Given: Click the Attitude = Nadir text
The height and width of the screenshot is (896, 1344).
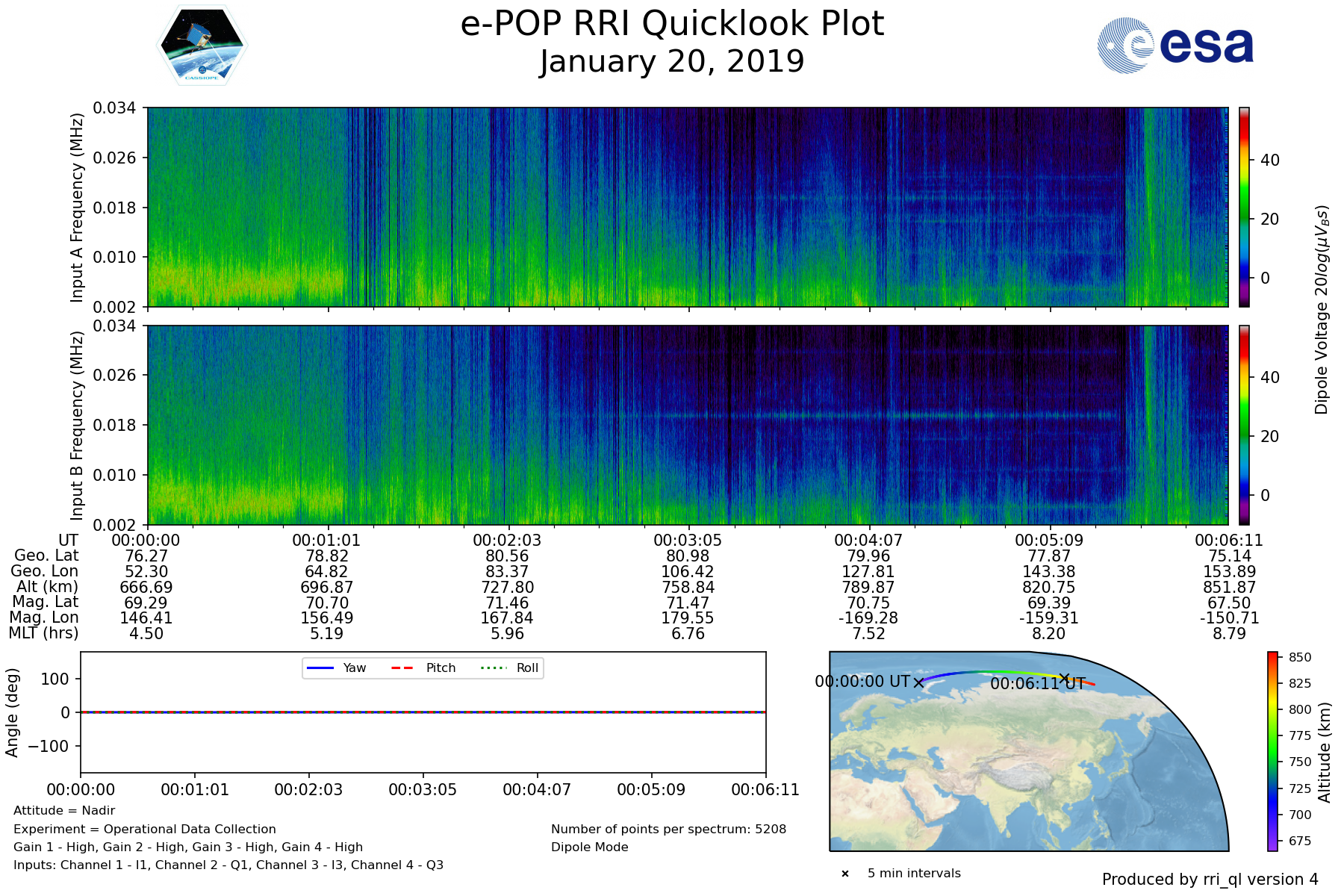Looking at the screenshot, I should tap(64, 811).
